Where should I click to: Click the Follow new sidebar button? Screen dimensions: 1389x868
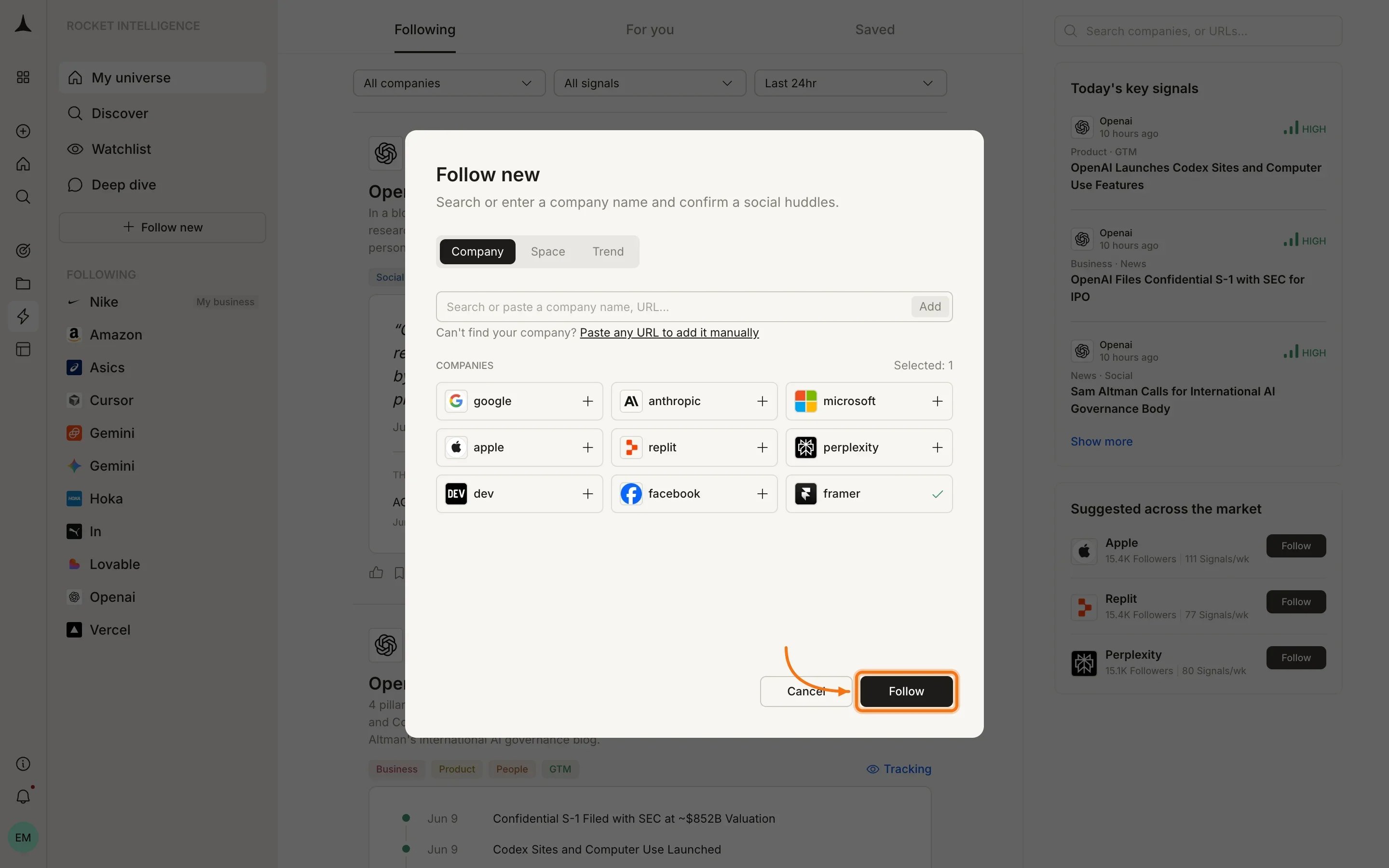coord(163,227)
